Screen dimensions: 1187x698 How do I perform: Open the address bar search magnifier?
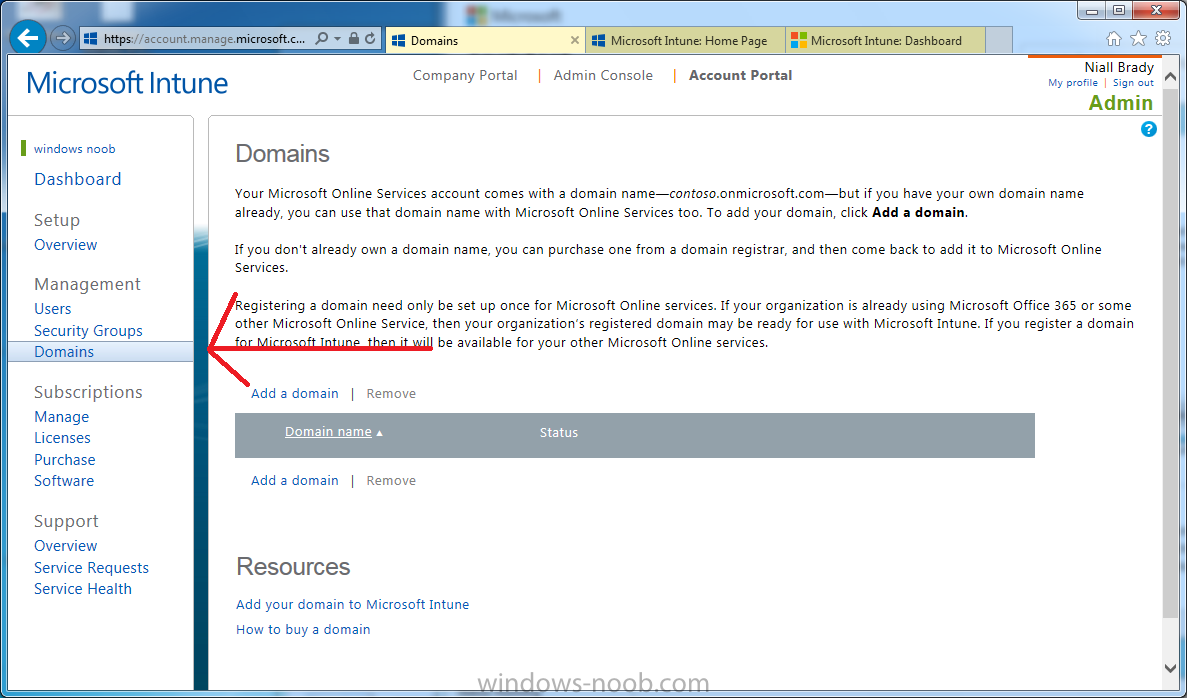click(322, 39)
